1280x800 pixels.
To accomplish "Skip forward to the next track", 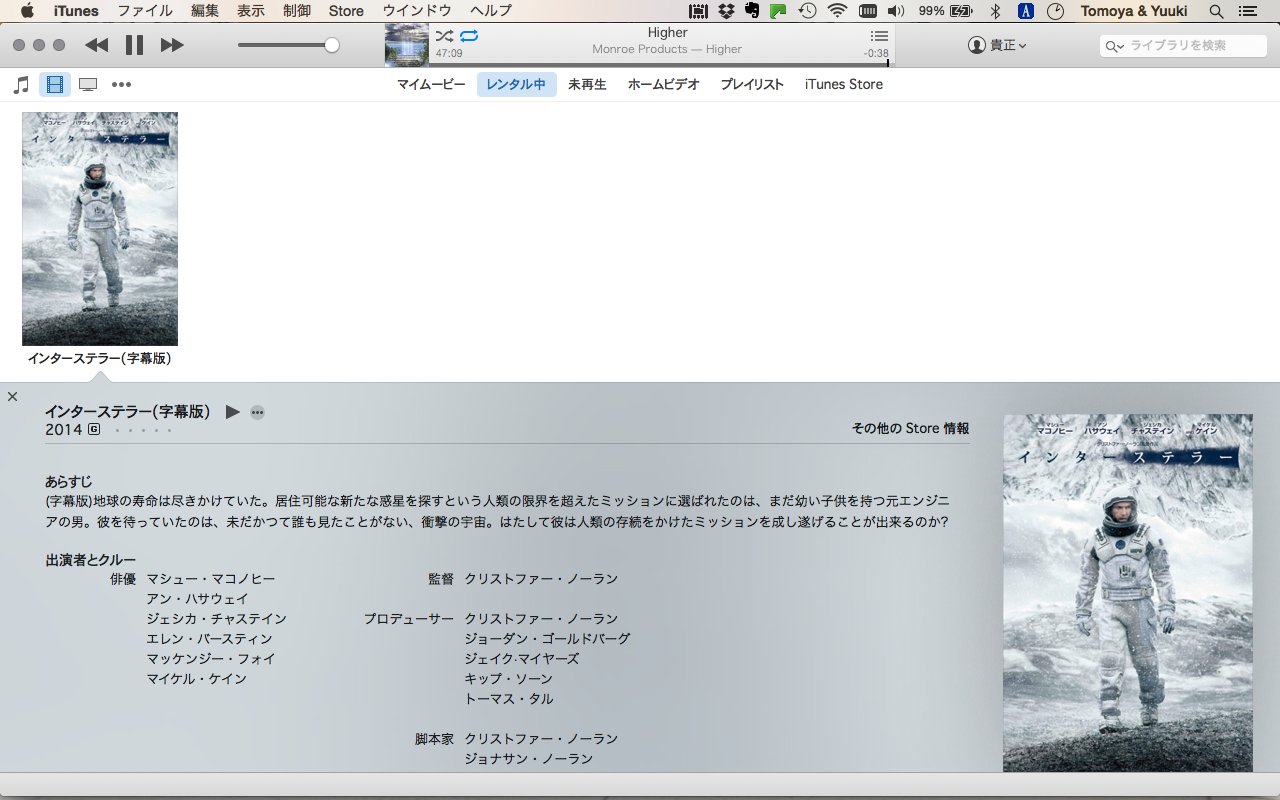I will [172, 45].
